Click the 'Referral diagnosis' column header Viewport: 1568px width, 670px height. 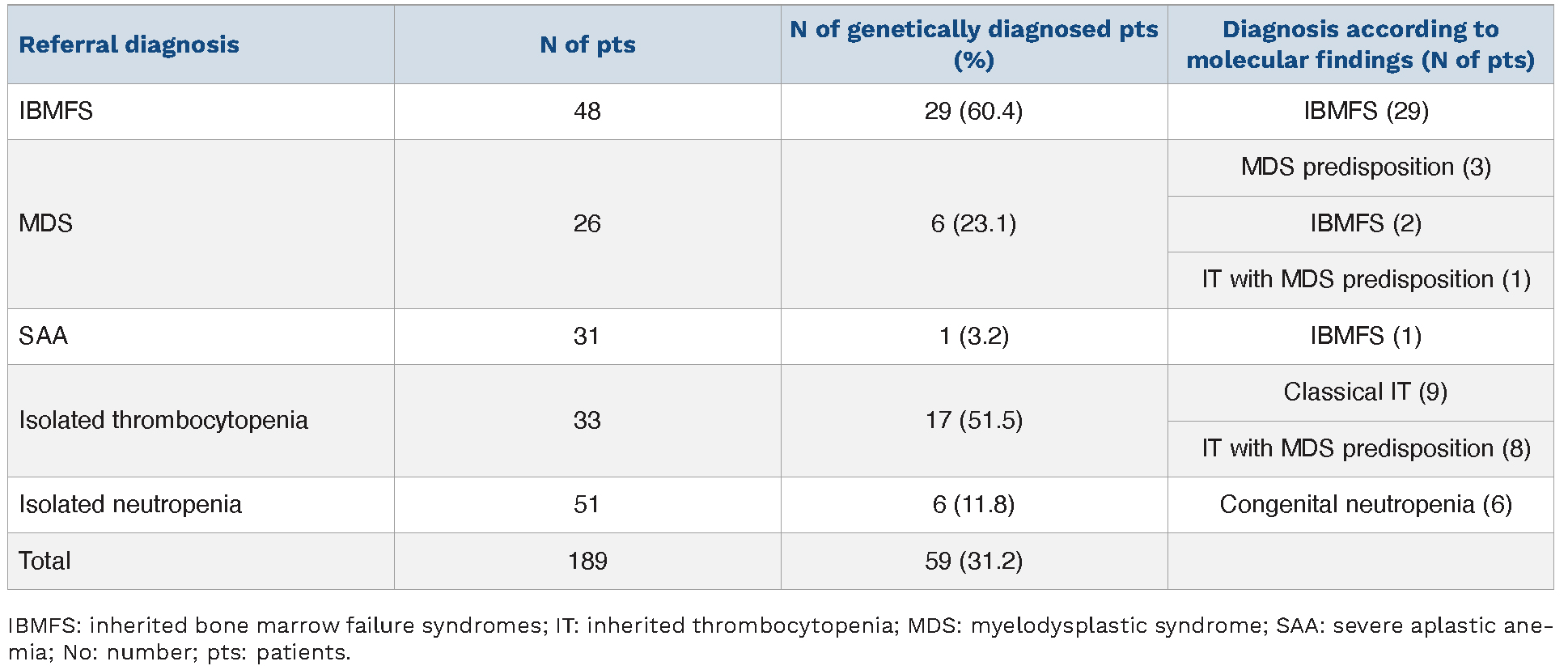tap(129, 45)
